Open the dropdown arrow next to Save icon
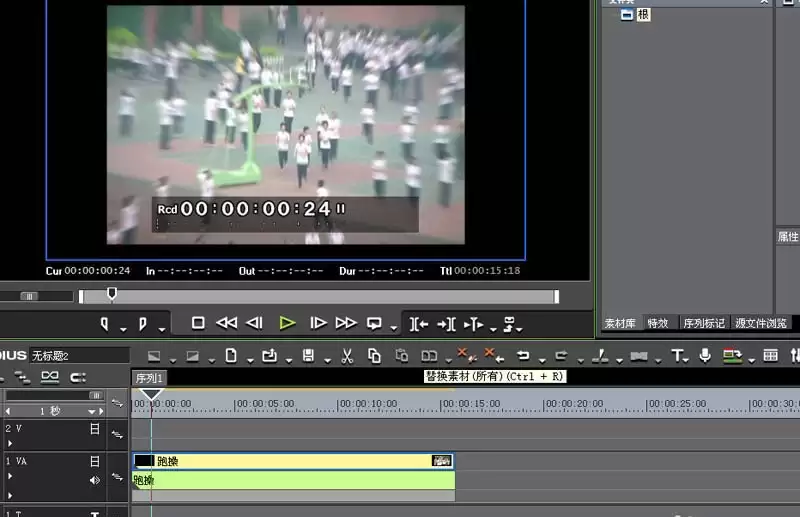 click(328, 361)
